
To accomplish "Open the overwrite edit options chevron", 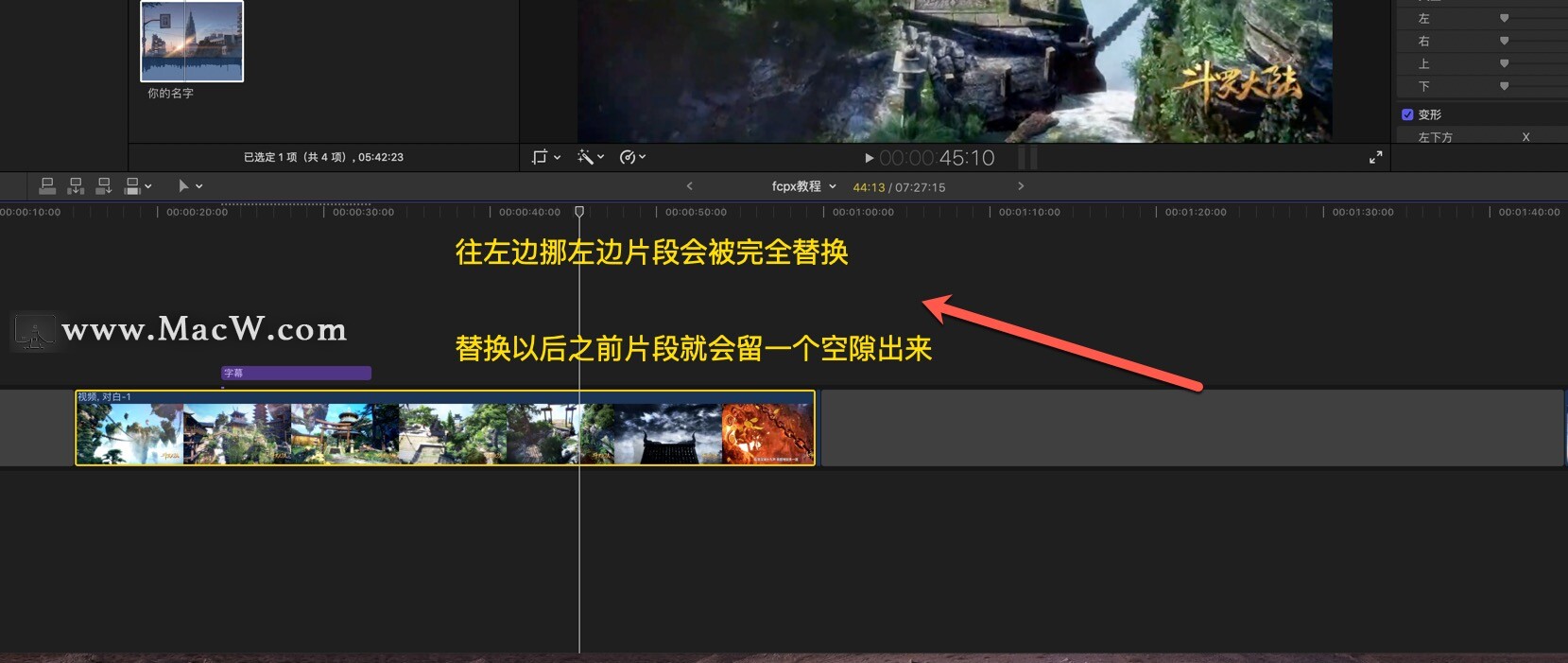I will [x=148, y=186].
